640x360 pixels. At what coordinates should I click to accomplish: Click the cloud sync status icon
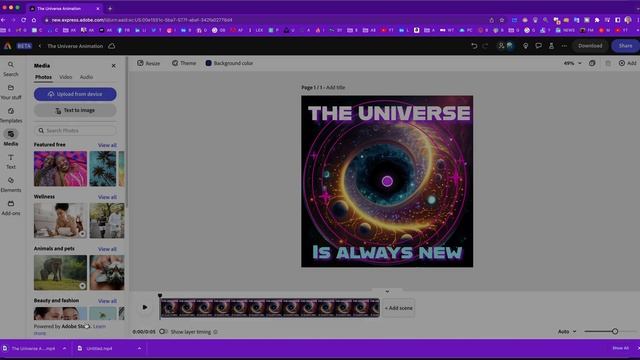click(x=111, y=46)
